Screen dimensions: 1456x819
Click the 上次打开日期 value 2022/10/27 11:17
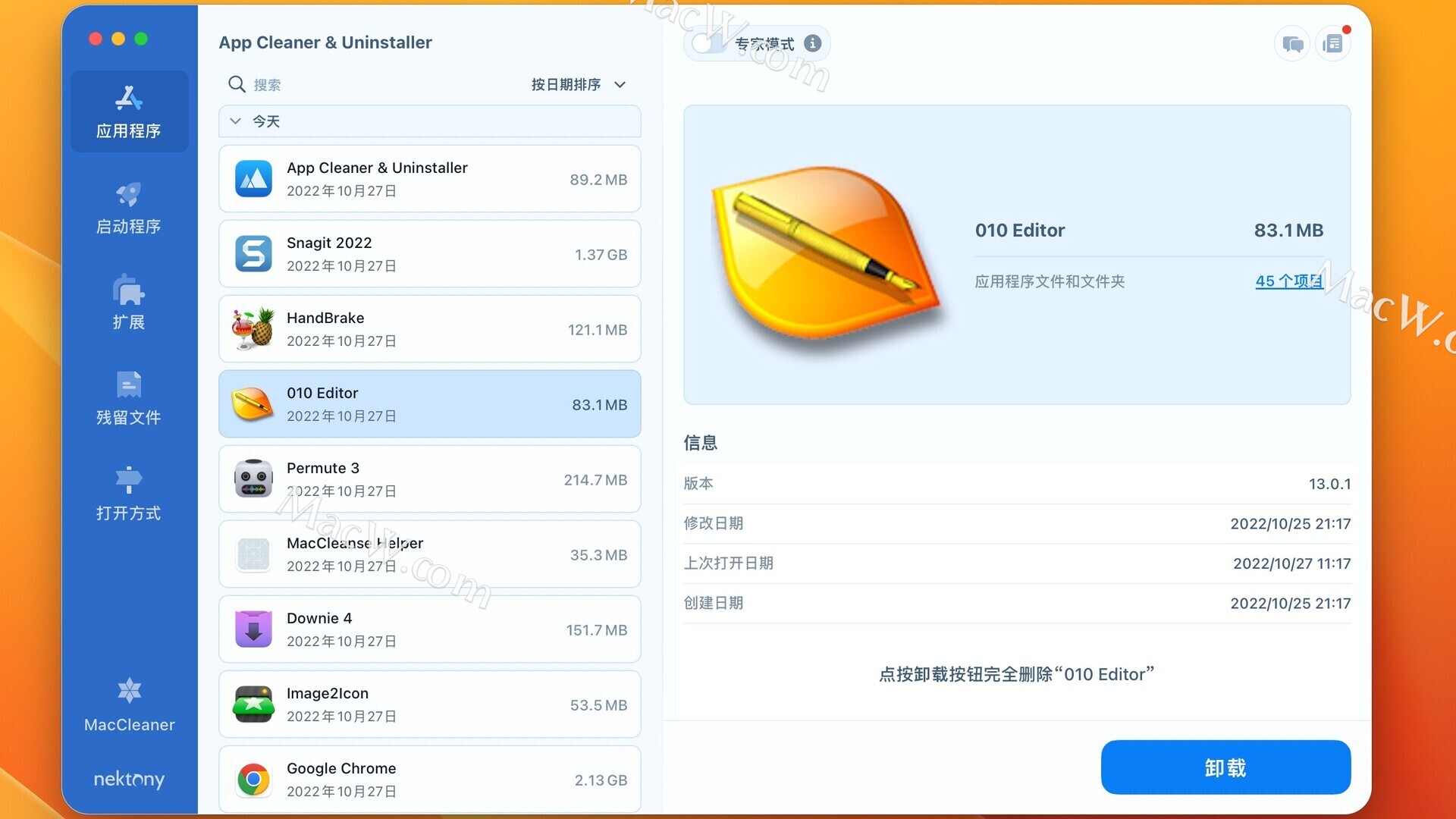1291,563
